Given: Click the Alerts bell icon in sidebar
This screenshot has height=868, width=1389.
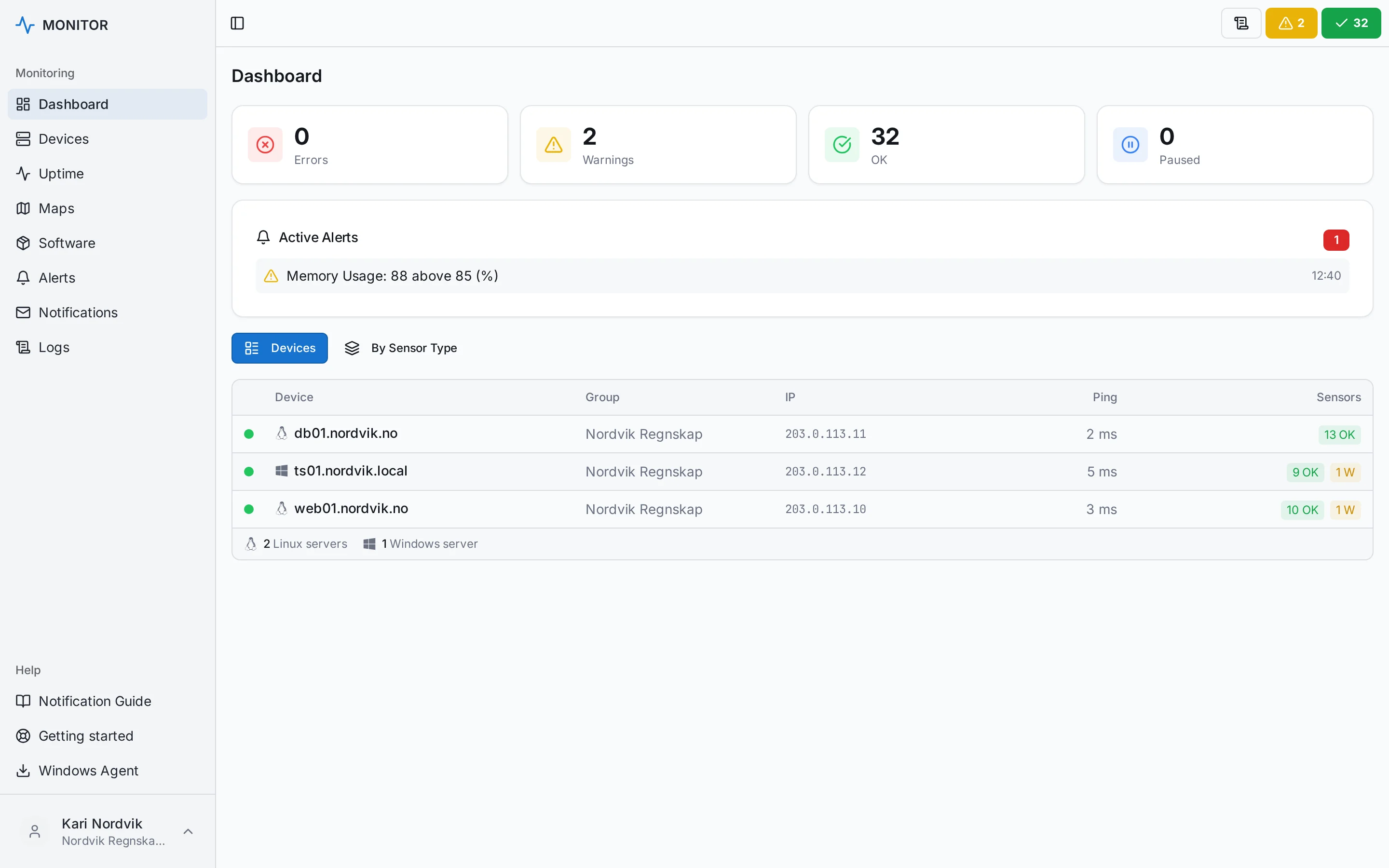Looking at the screenshot, I should [23, 278].
